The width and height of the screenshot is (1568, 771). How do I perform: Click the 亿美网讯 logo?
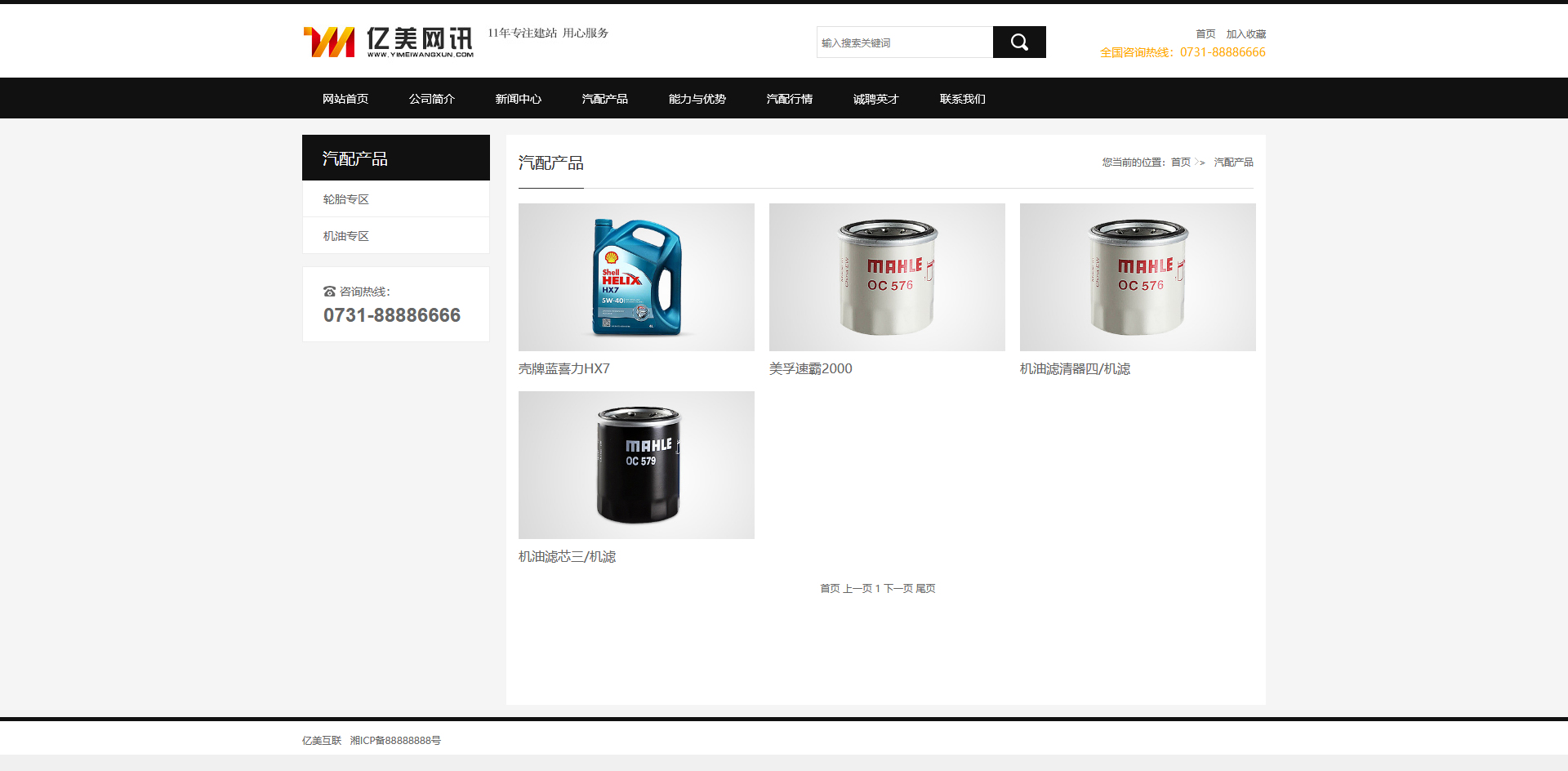(388, 42)
